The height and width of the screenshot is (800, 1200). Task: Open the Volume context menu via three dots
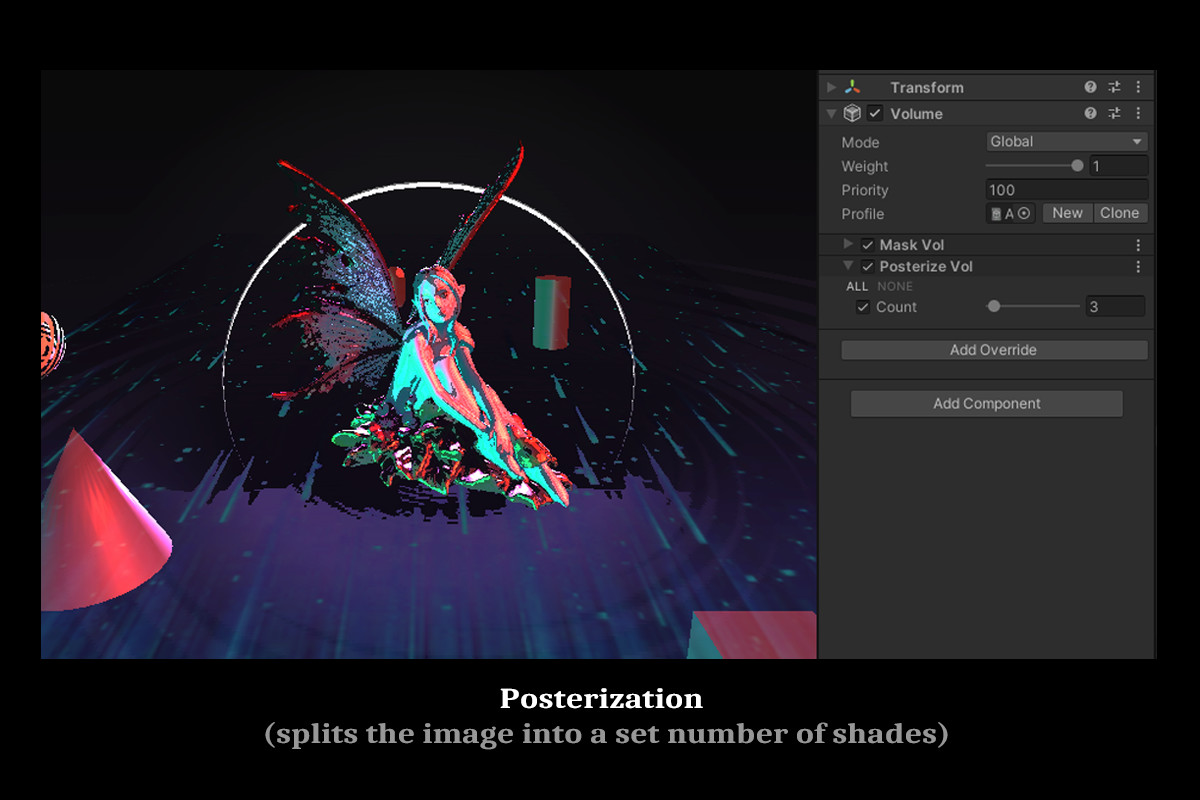1138,113
